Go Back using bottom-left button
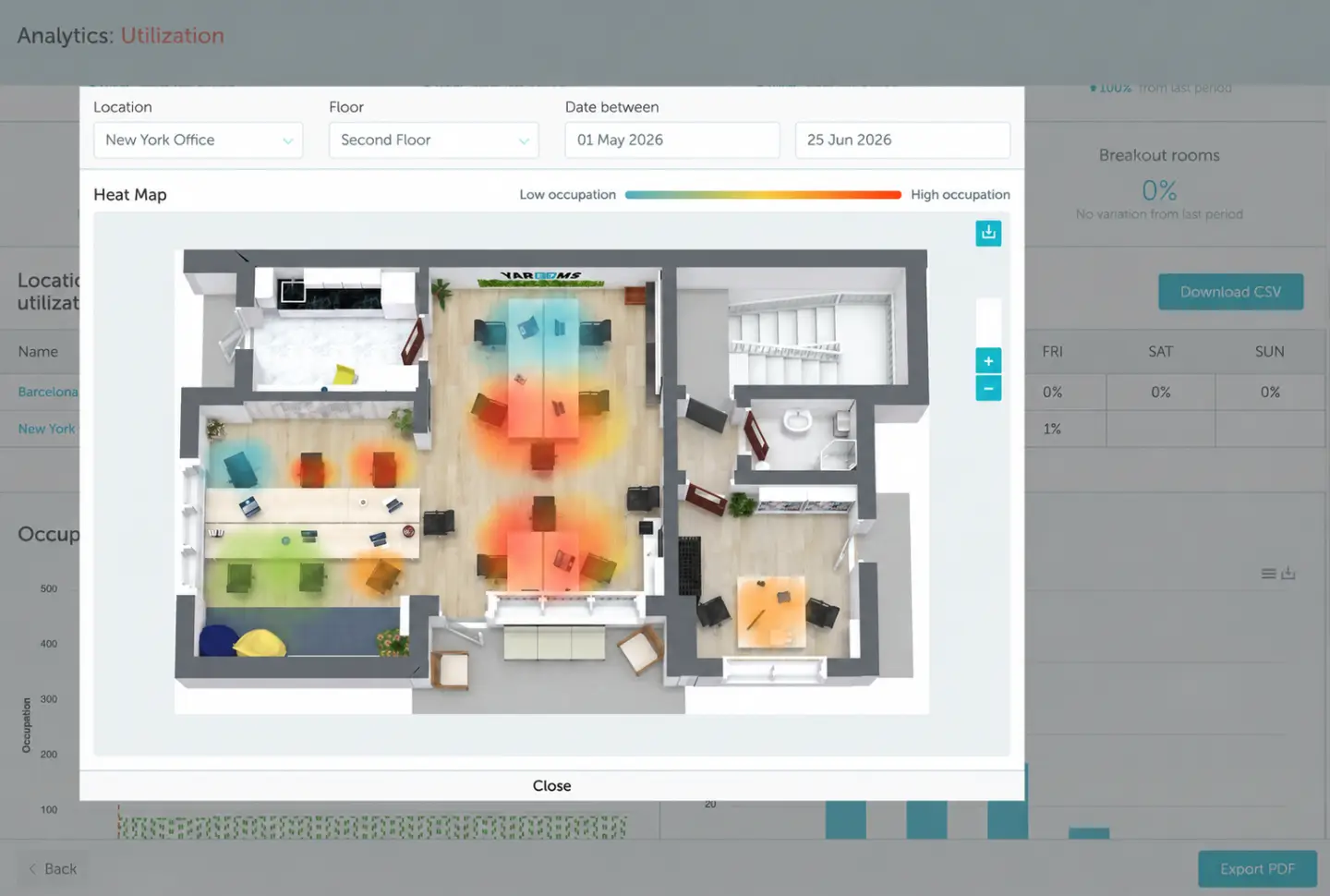The width and height of the screenshot is (1330, 896). click(x=53, y=869)
